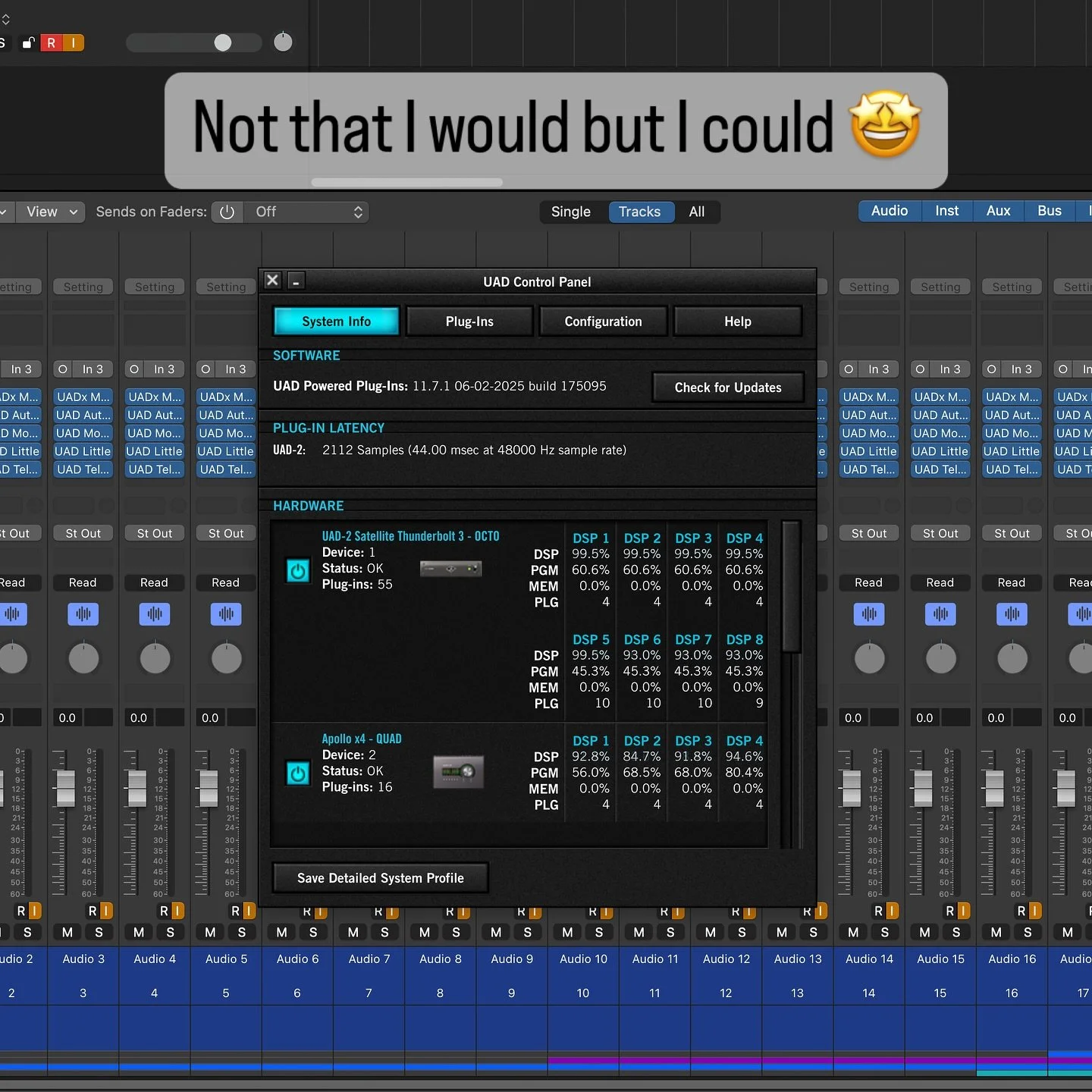Open the View dropdown menu
Viewport: 1092px width, 1092px height.
tap(52, 212)
